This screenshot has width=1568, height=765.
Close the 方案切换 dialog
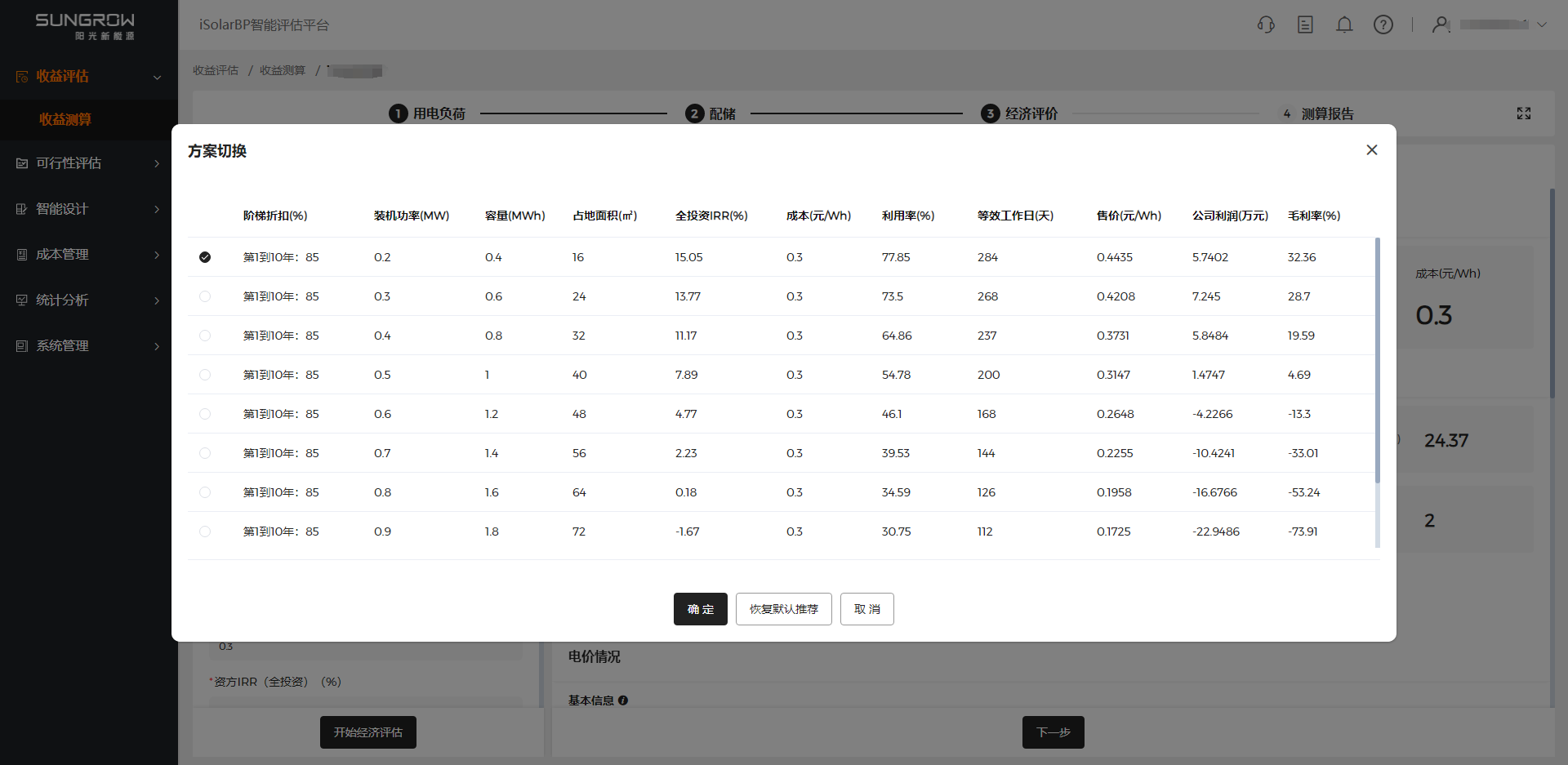1372,149
